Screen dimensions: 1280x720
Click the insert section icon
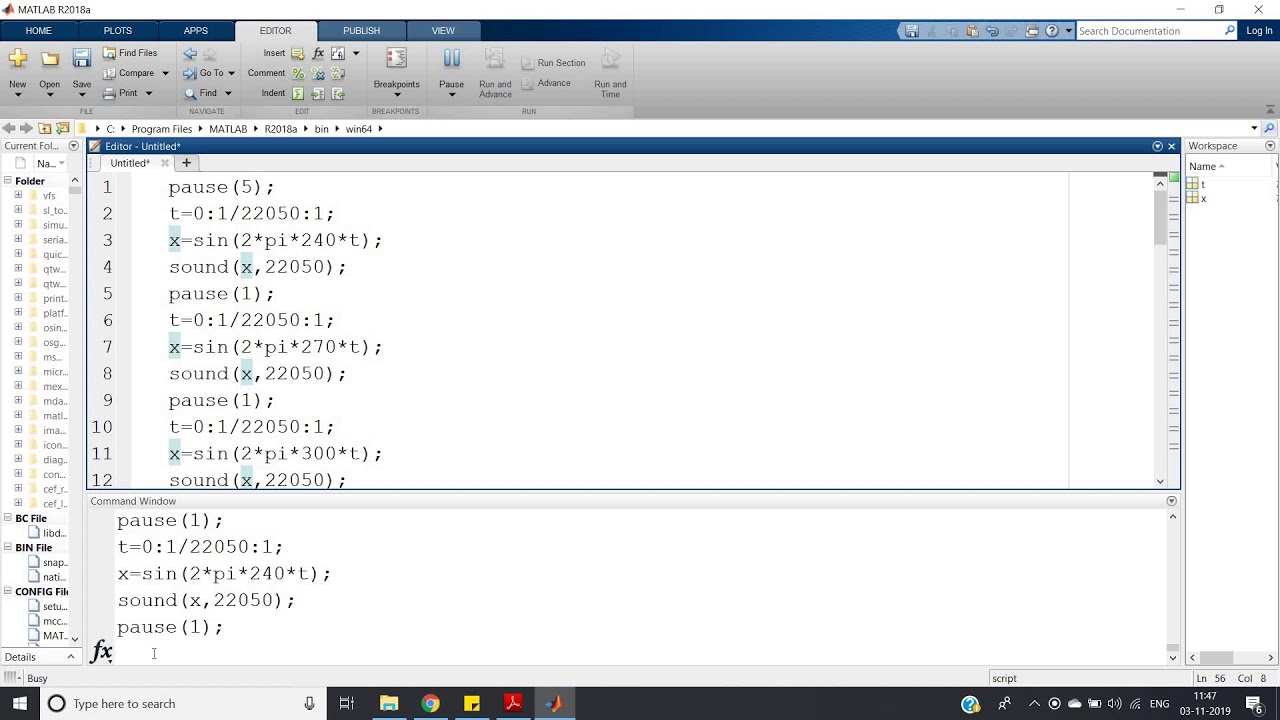pyautogui.click(x=298, y=54)
